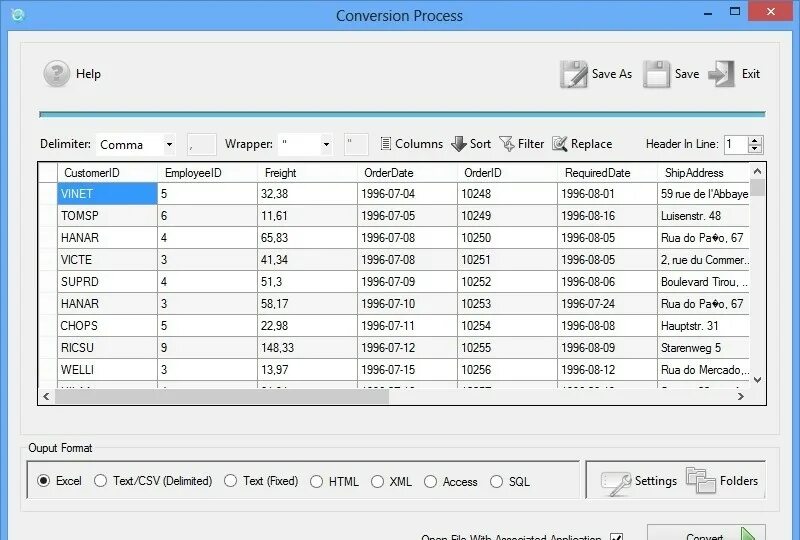Click the OrderDate column header
The image size is (800, 540).
(407, 173)
